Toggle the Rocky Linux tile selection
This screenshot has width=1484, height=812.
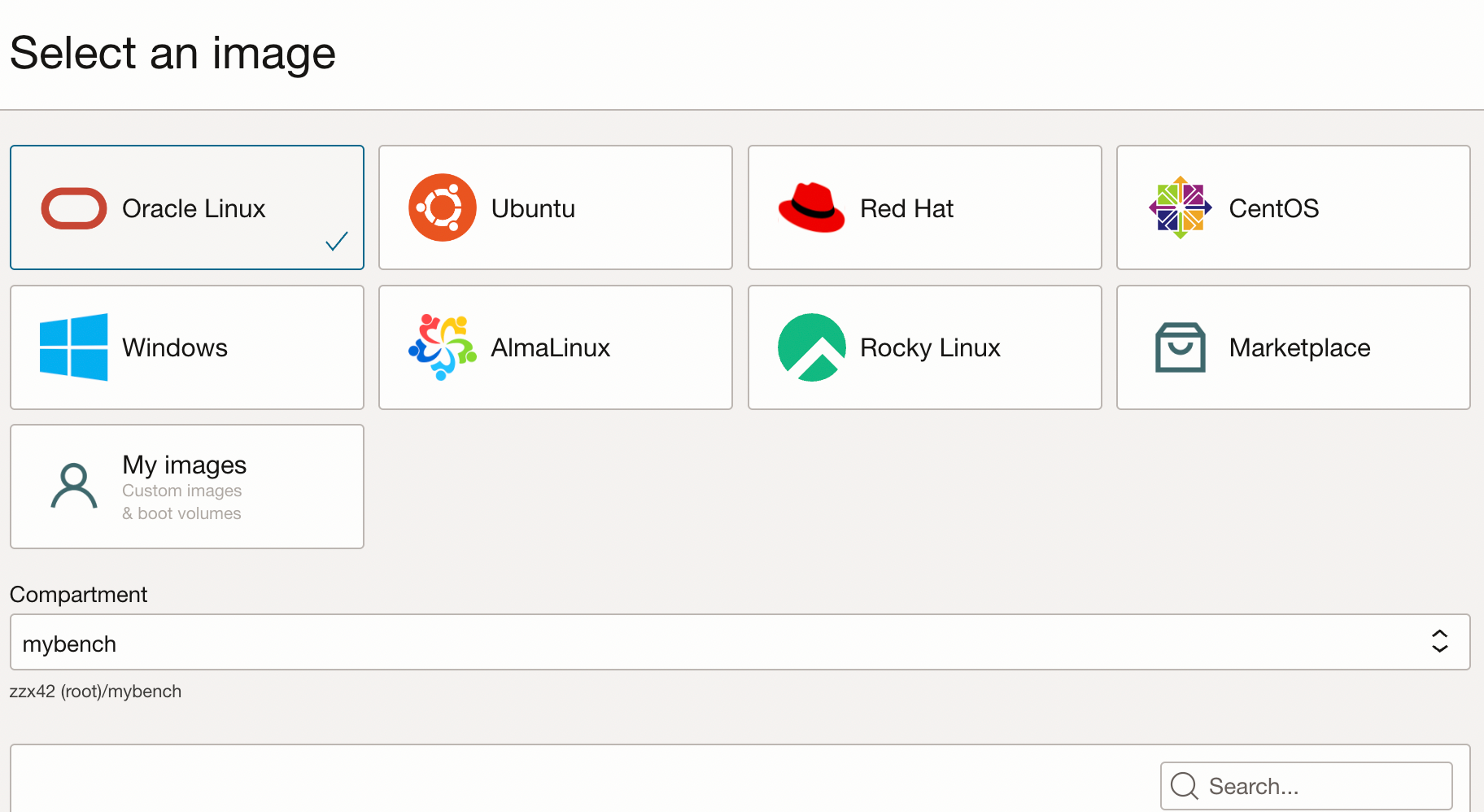pyautogui.click(x=924, y=347)
